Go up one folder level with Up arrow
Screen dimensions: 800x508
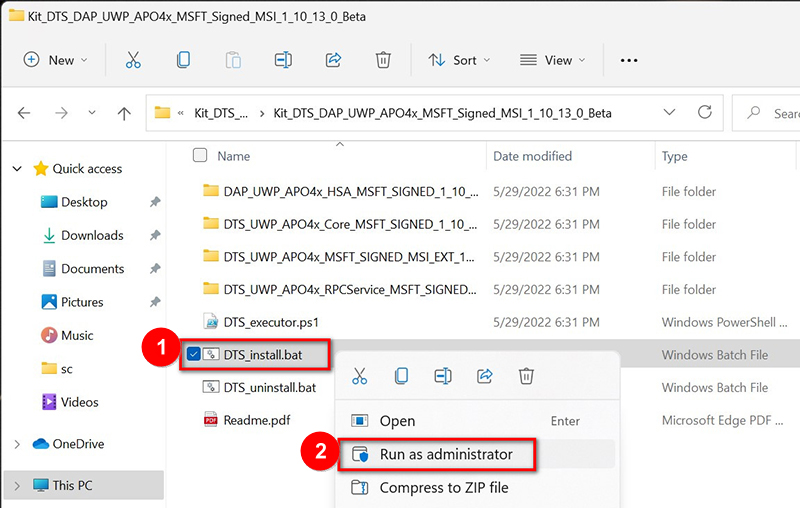pos(124,113)
